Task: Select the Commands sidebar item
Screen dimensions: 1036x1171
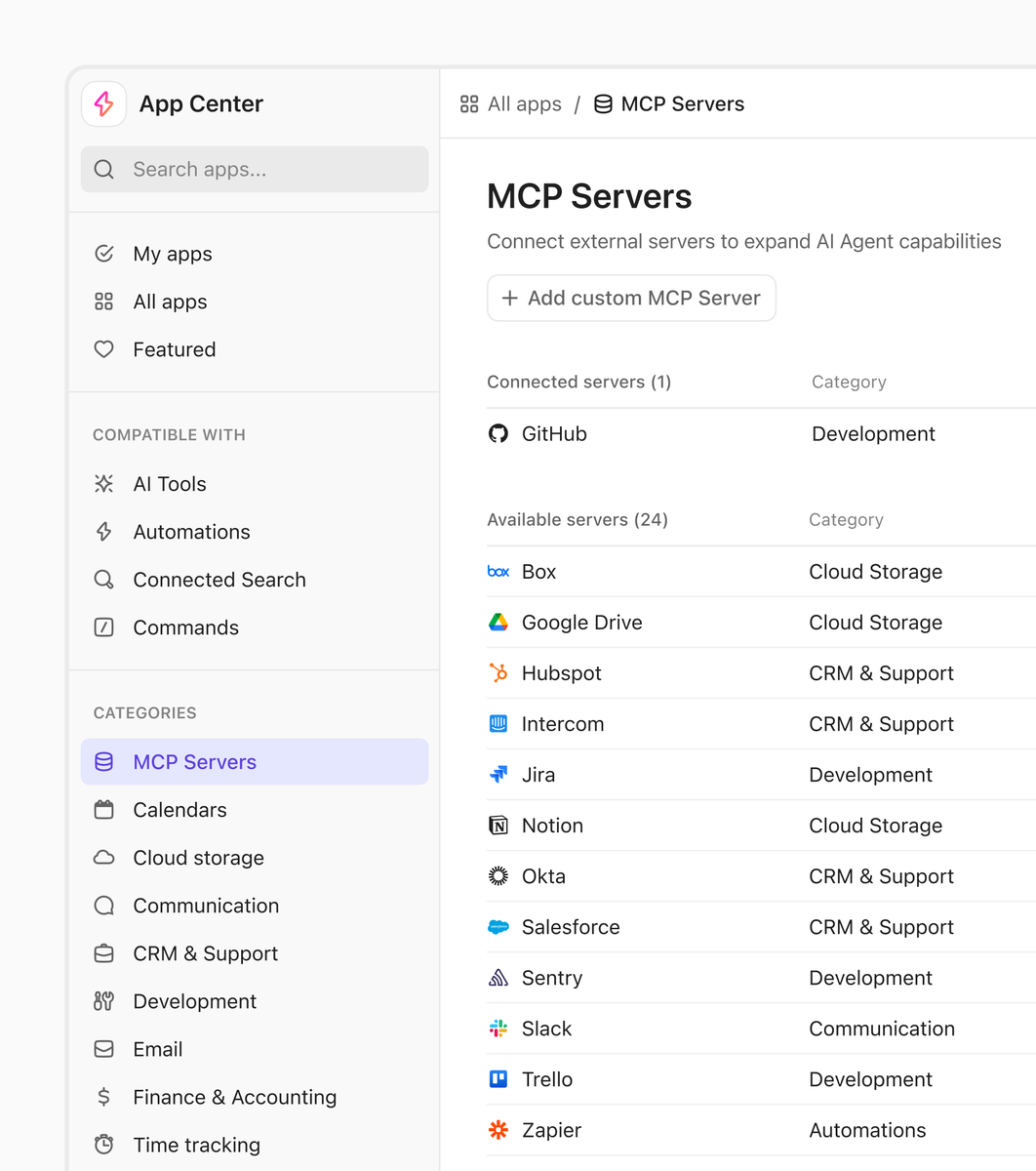Action: point(255,627)
